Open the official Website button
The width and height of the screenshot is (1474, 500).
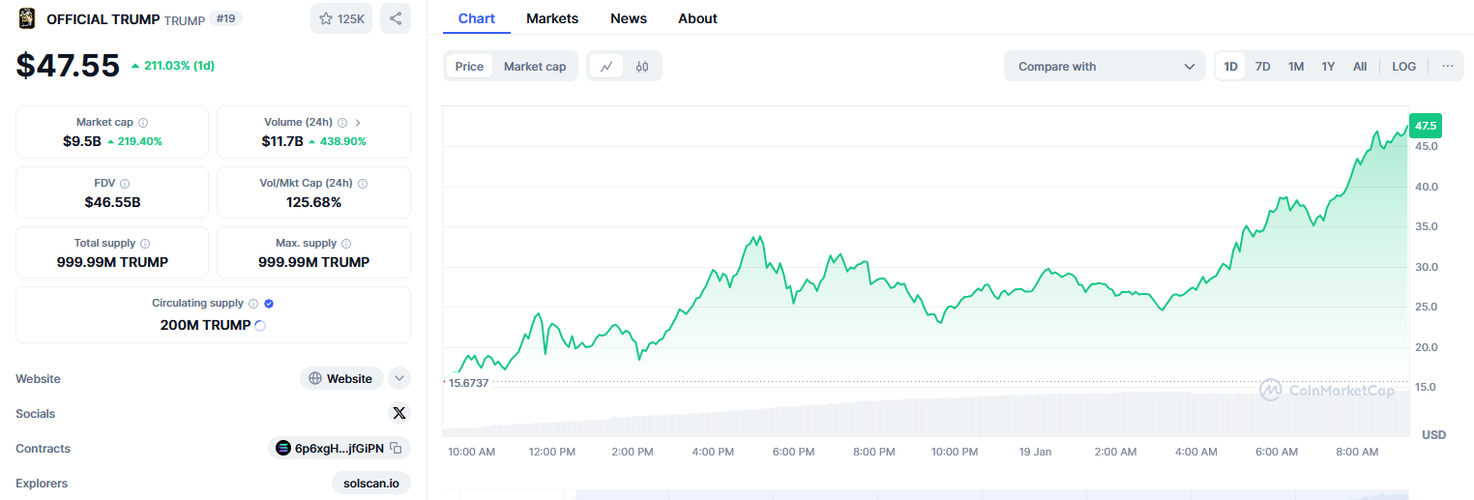[x=342, y=378]
